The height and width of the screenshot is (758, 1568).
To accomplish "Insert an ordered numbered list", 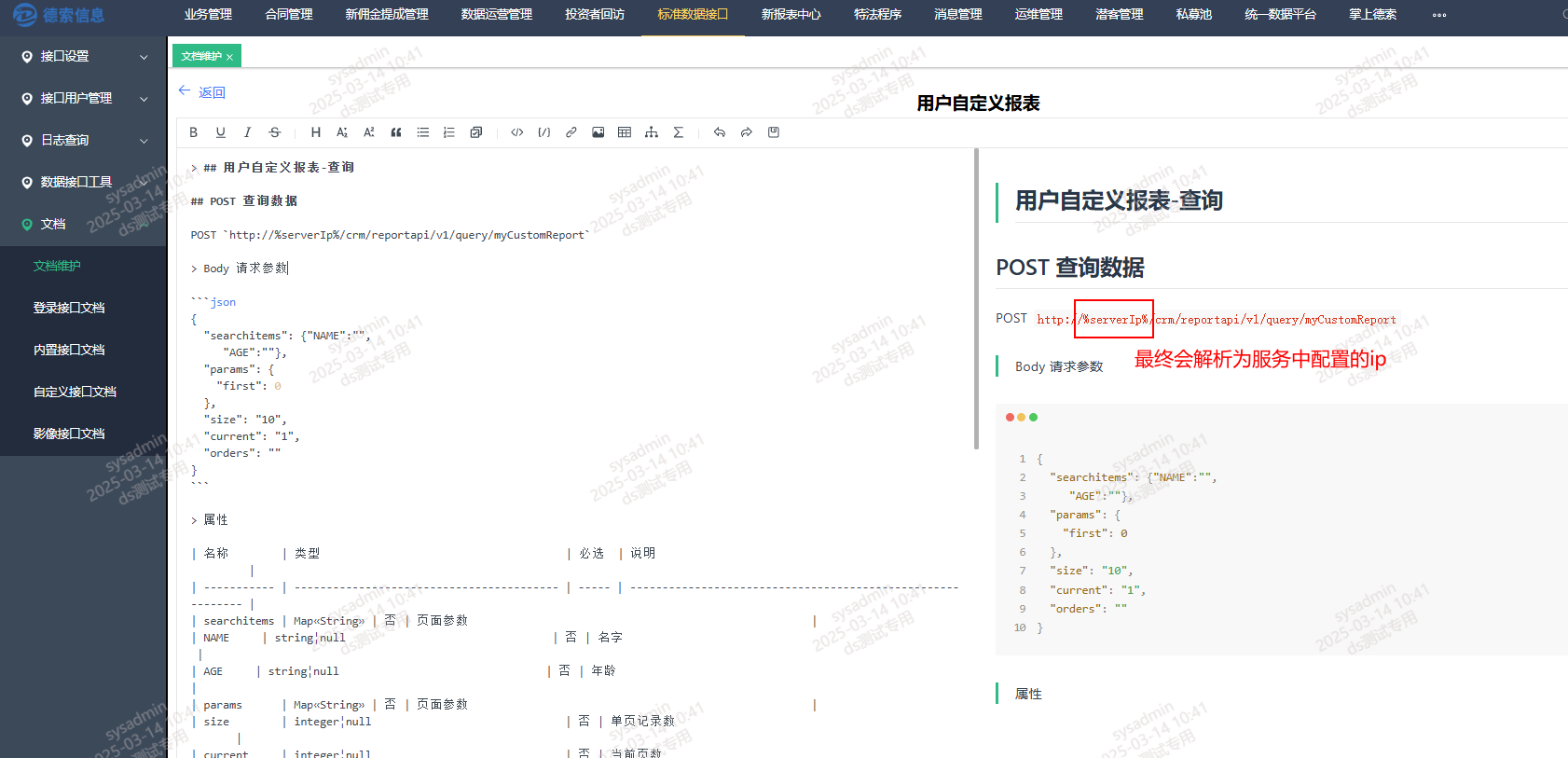I will [449, 132].
